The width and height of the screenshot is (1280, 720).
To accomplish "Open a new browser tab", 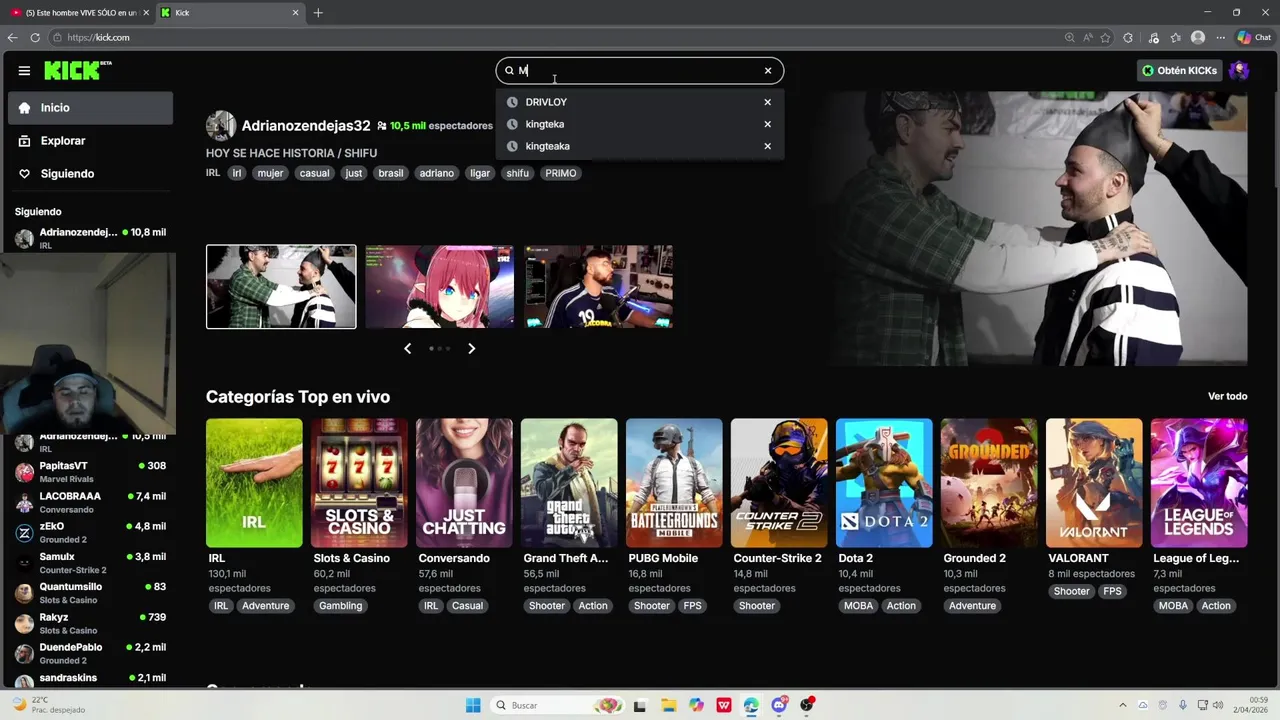I will (x=318, y=13).
